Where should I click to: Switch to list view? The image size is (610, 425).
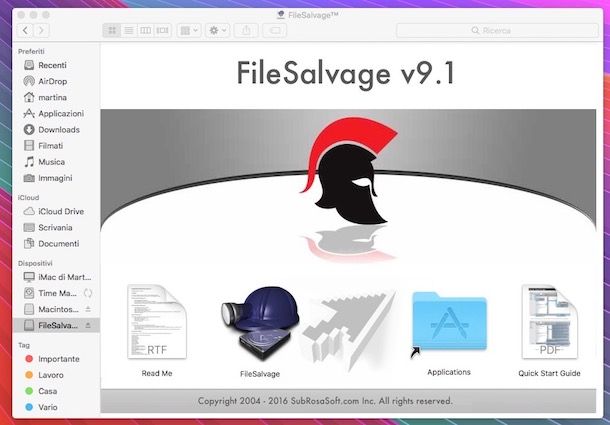point(129,30)
